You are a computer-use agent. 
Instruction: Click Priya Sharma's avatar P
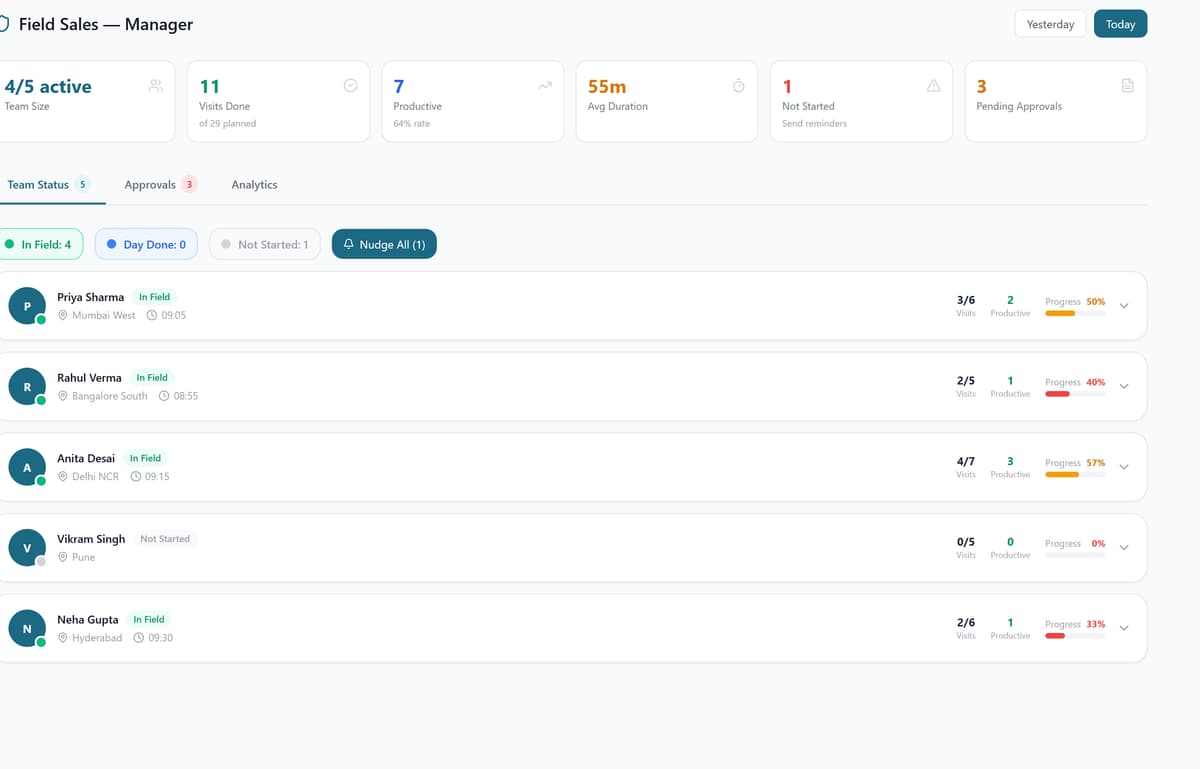[x=27, y=306]
